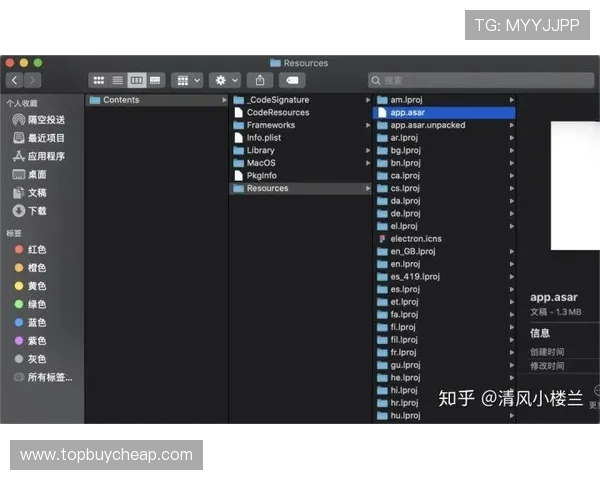Image resolution: width=600 pixels, height=480 pixels.
Task: Switch to list view in the toolbar
Action: [x=117, y=80]
